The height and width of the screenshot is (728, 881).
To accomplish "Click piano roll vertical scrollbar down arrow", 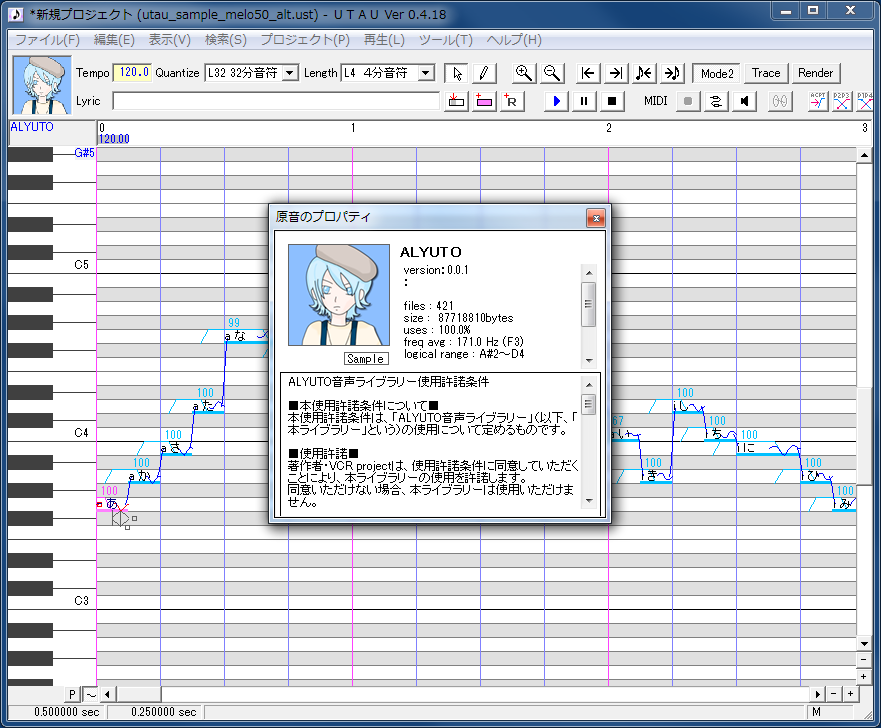I will click(864, 644).
